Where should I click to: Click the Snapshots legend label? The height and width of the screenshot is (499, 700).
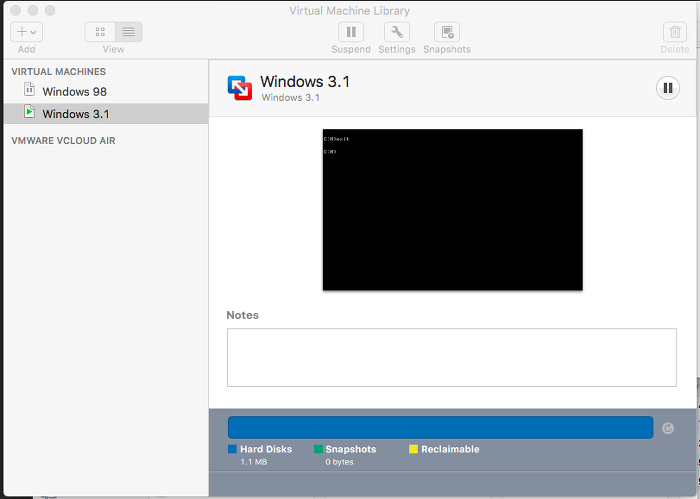coord(350,449)
